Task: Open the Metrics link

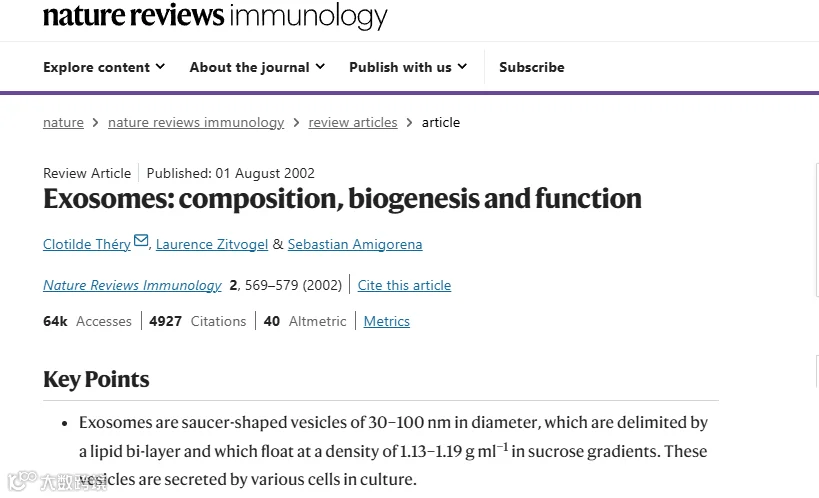Action: [386, 321]
